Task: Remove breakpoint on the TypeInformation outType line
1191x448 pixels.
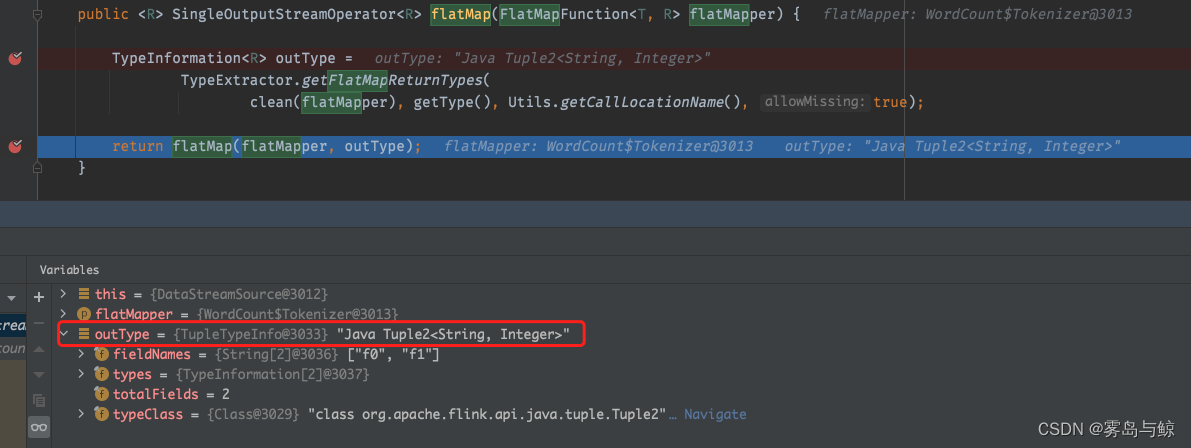Action: [x=15, y=58]
